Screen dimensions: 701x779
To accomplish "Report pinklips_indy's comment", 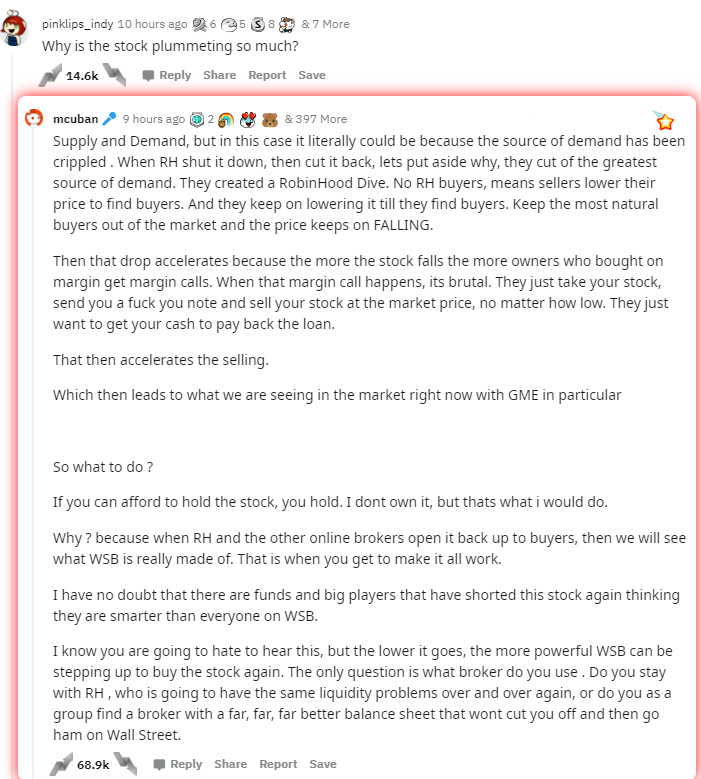I will click(267, 75).
